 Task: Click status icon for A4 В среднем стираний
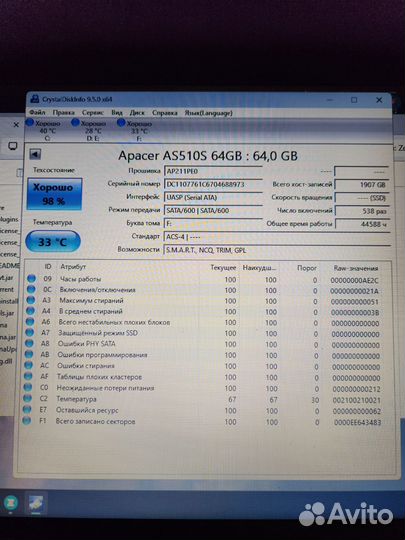(30, 311)
